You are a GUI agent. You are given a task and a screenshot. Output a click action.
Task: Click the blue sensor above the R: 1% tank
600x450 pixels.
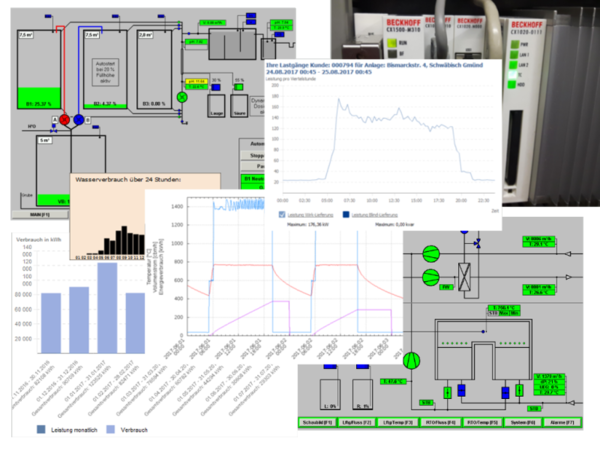tap(362, 367)
